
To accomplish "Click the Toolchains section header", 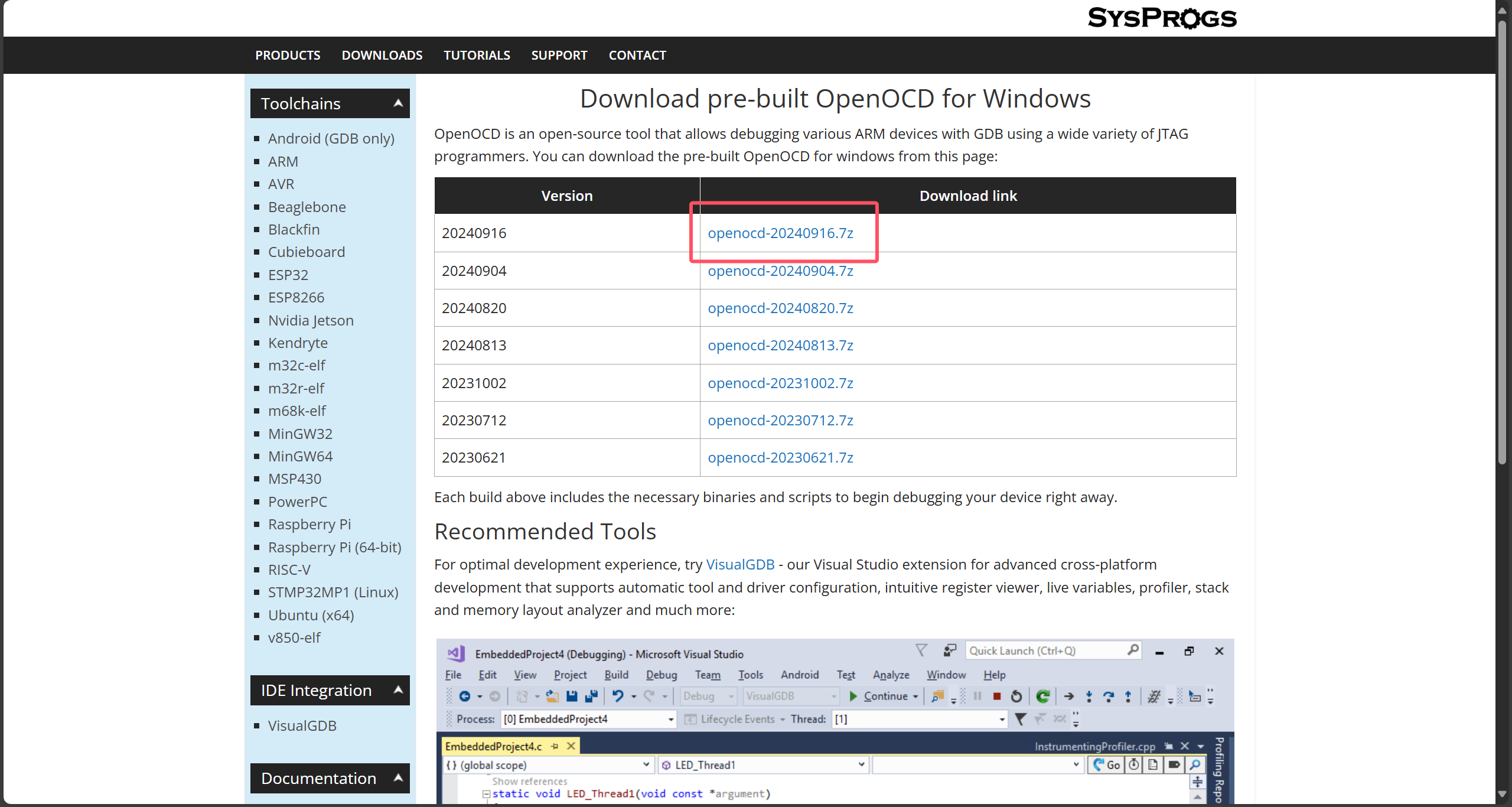I will coord(330,103).
